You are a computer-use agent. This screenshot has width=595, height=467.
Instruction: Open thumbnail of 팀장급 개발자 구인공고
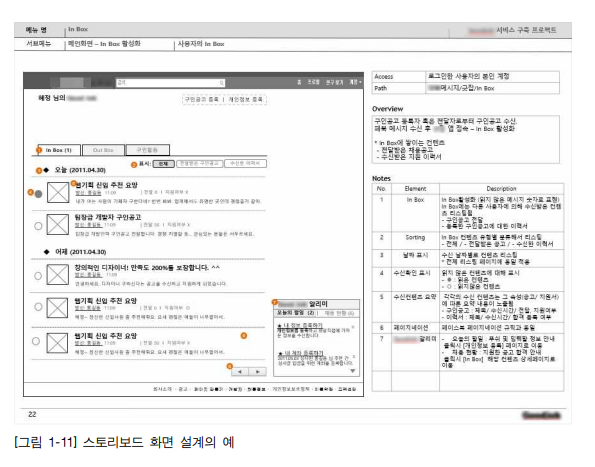click(x=58, y=225)
